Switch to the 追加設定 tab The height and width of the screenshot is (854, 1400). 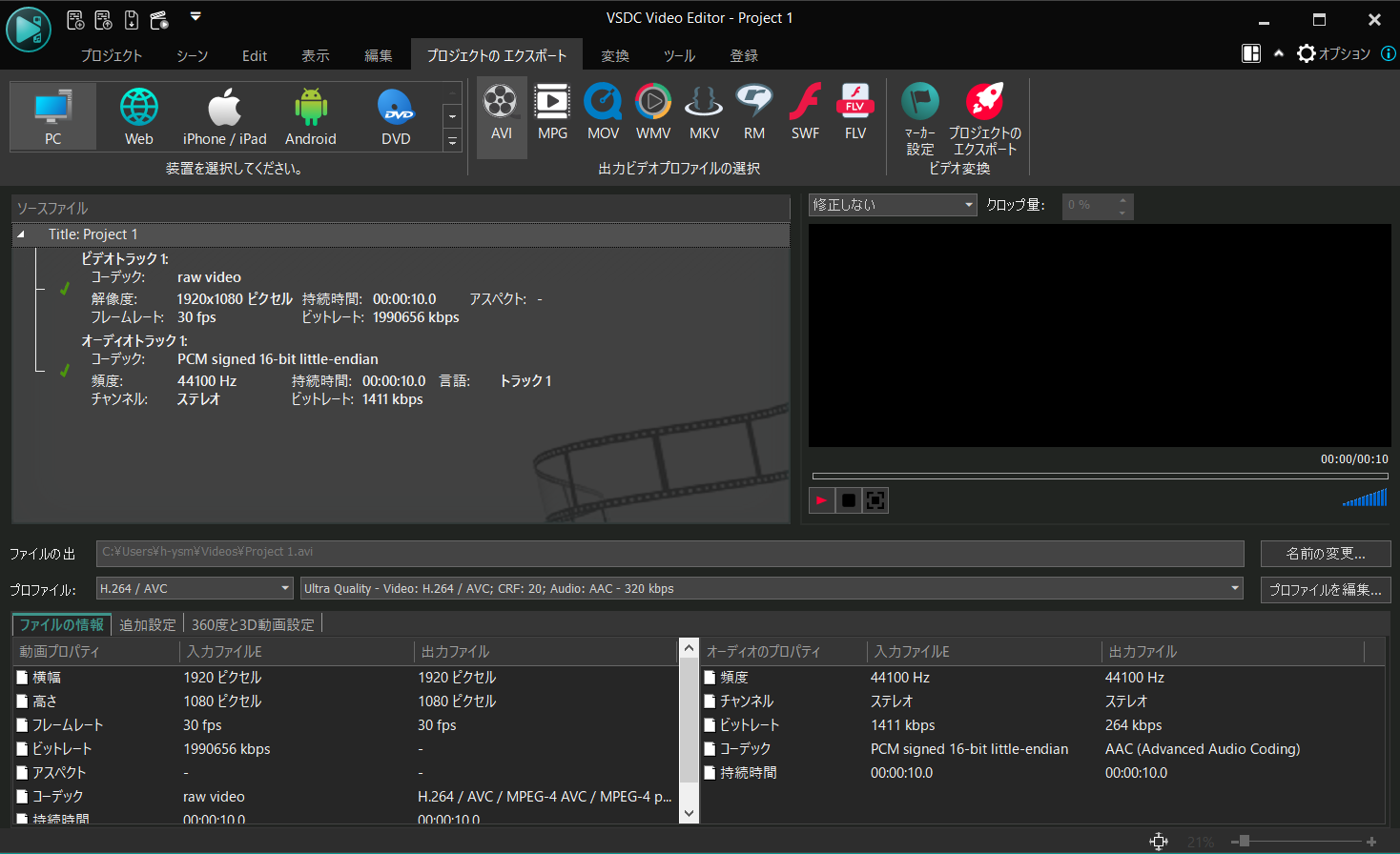point(147,624)
